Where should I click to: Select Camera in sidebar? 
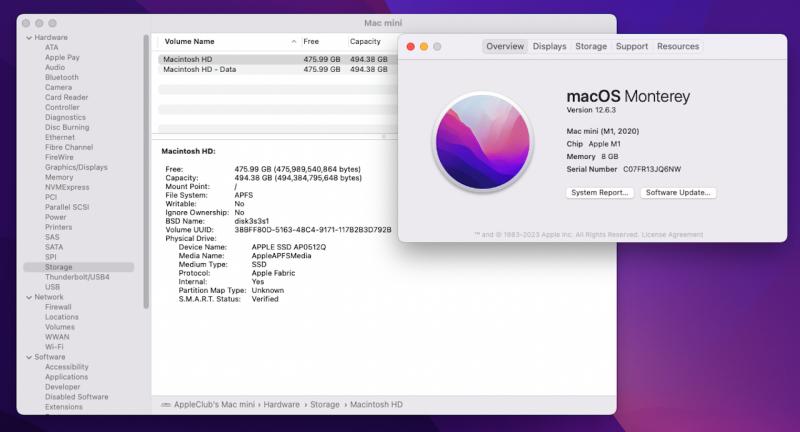[58, 87]
